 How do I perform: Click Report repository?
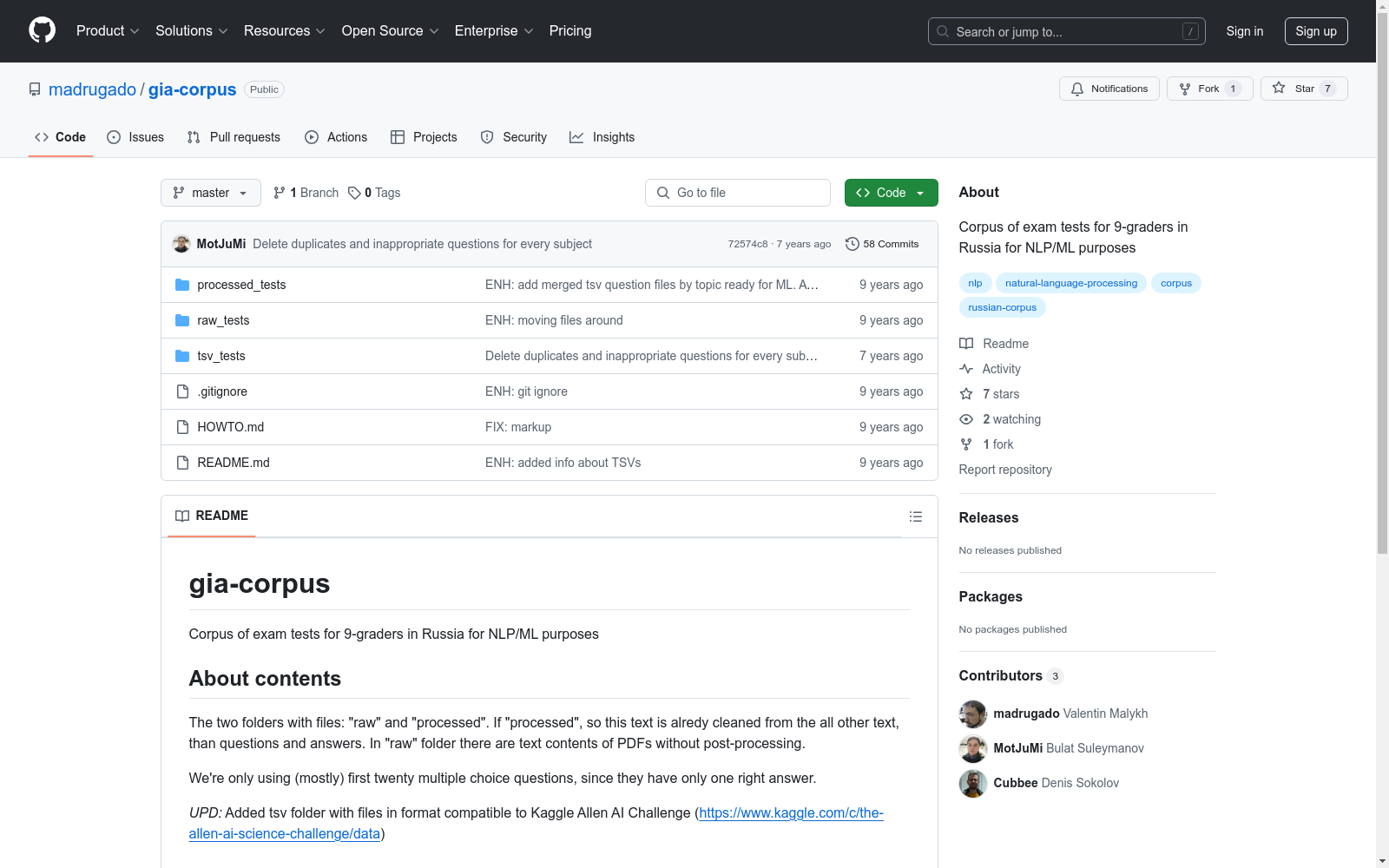point(1005,470)
